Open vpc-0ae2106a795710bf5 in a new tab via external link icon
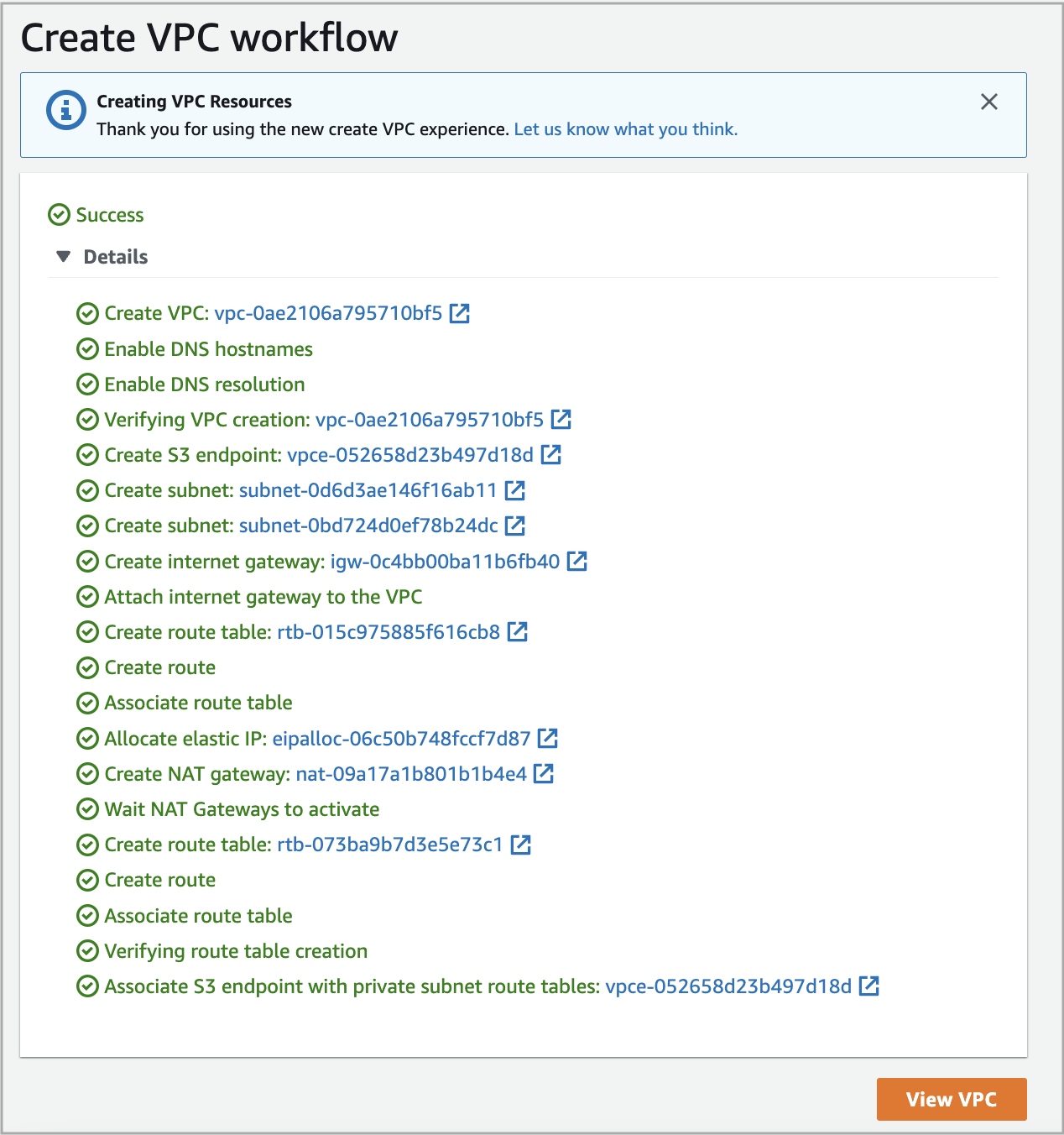Viewport: 1064px width, 1135px height. coord(460,313)
